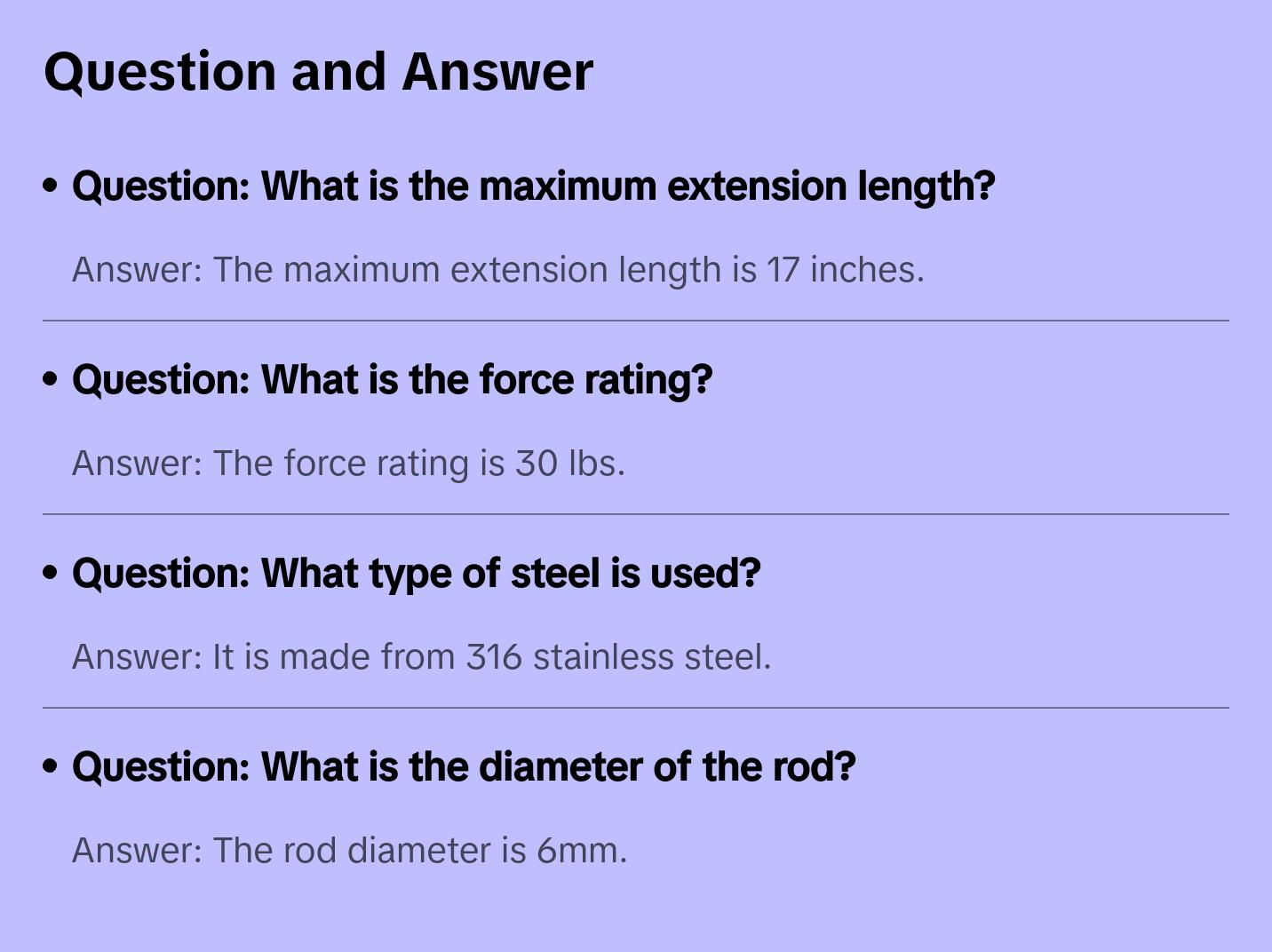1272x952 pixels.
Task: Click the bullet beside the force rating question
Action: [51, 379]
